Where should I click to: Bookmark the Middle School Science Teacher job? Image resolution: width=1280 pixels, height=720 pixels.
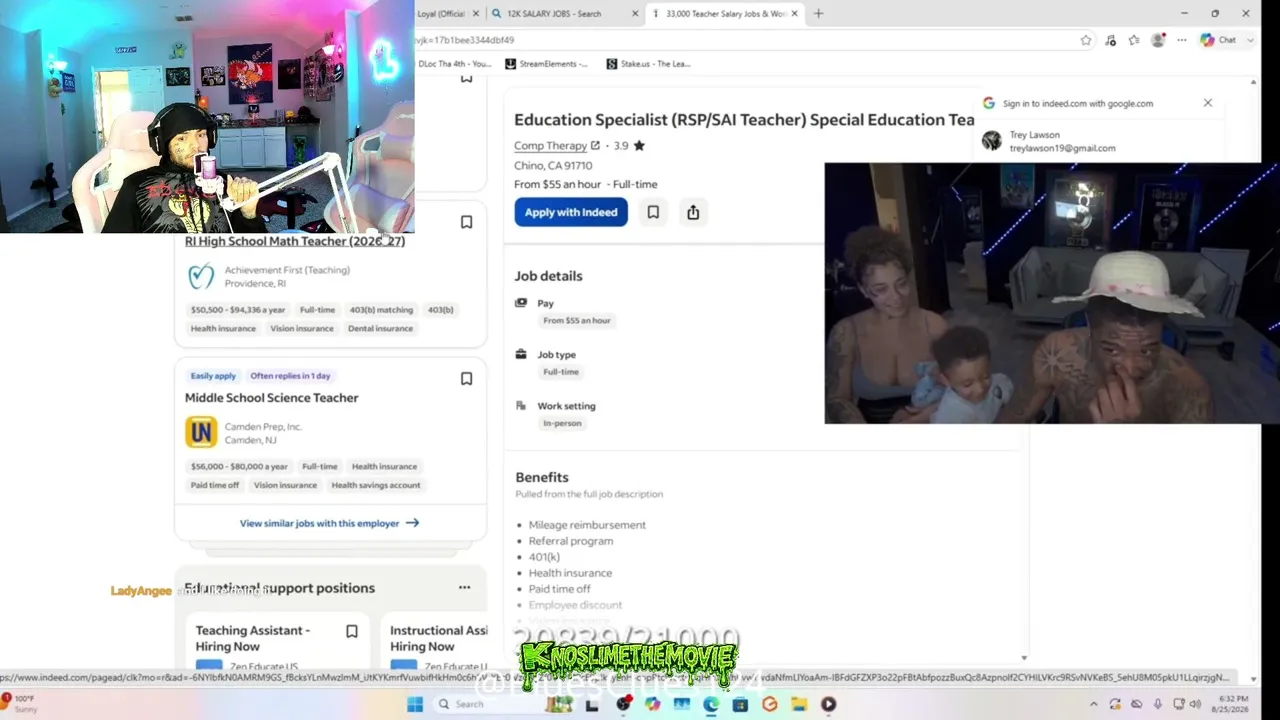(x=466, y=379)
